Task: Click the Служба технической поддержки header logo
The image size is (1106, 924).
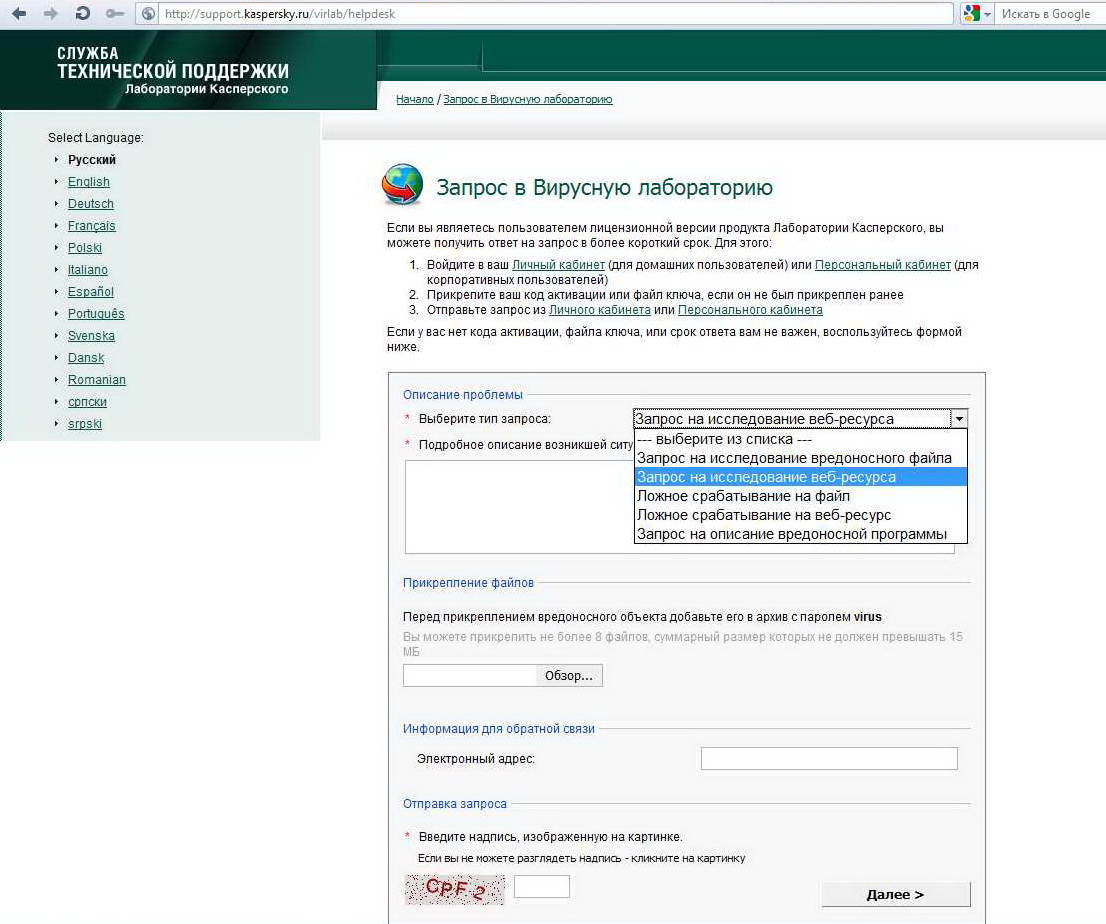Action: [x=173, y=71]
